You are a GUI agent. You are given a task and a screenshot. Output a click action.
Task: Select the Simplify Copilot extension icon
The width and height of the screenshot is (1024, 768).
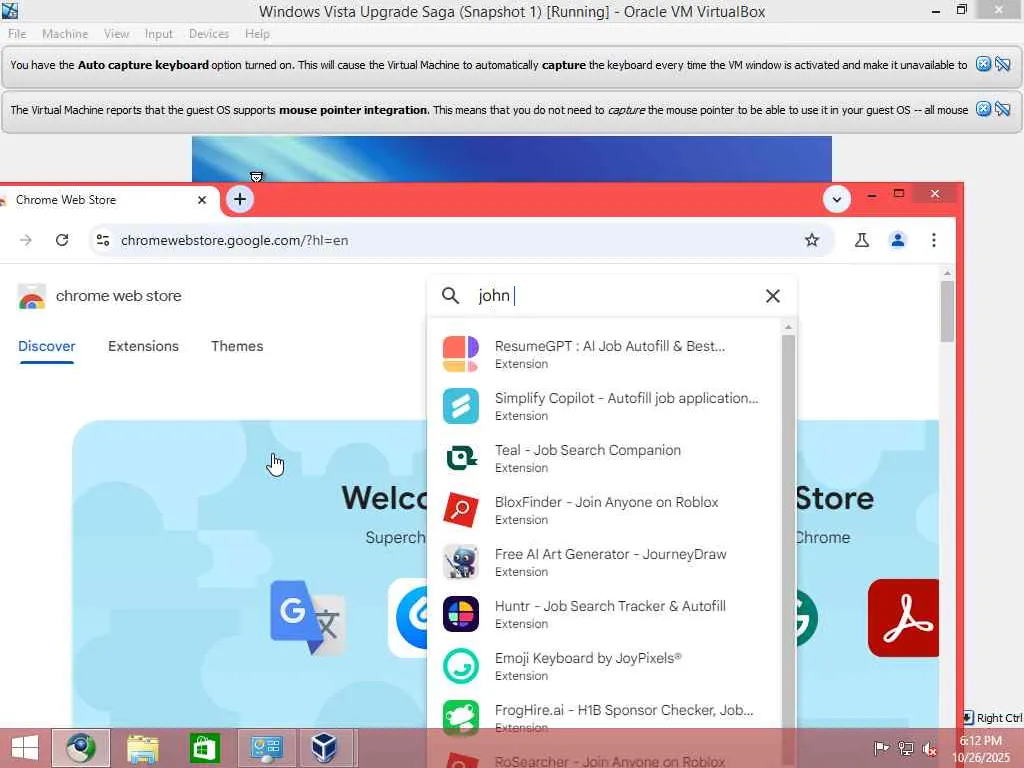460,406
